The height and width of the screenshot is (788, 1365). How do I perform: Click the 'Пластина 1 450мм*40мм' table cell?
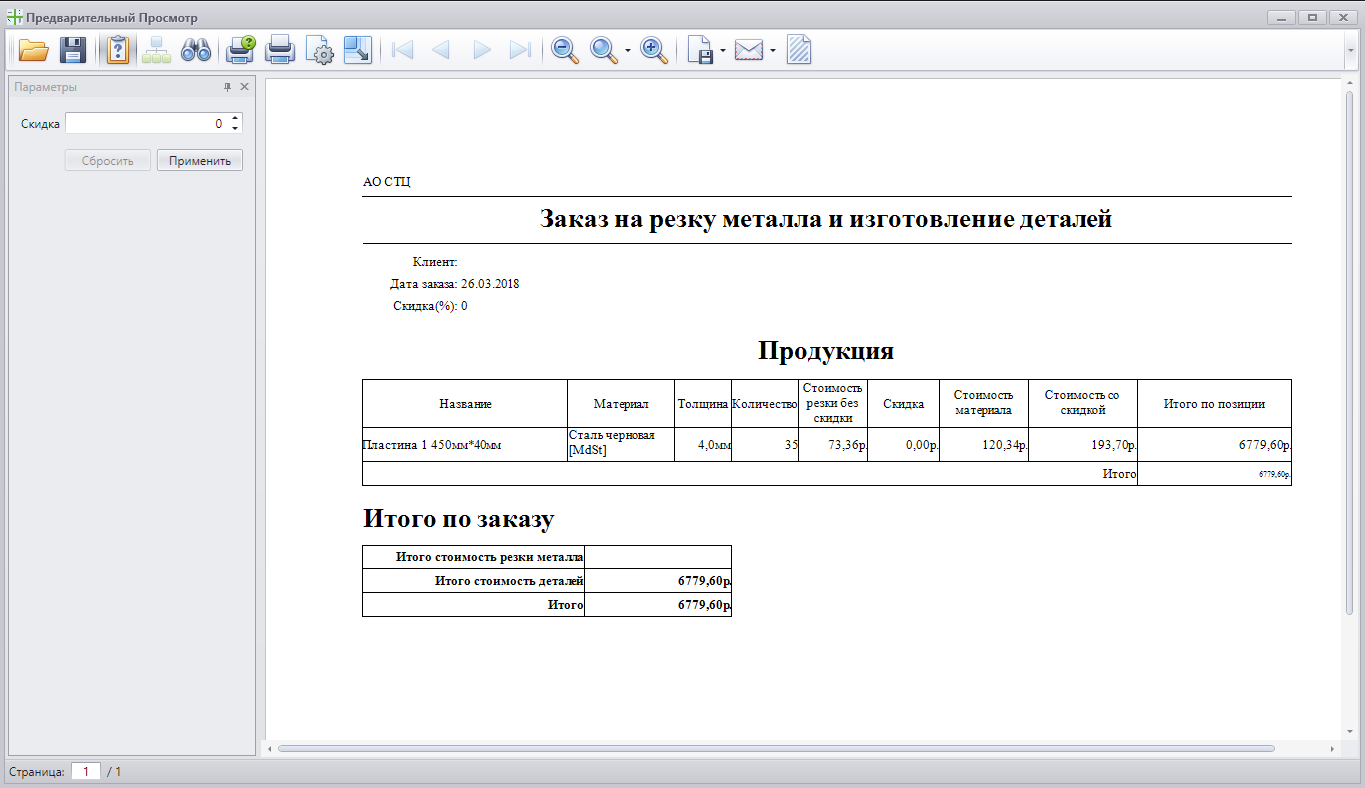tap(465, 445)
